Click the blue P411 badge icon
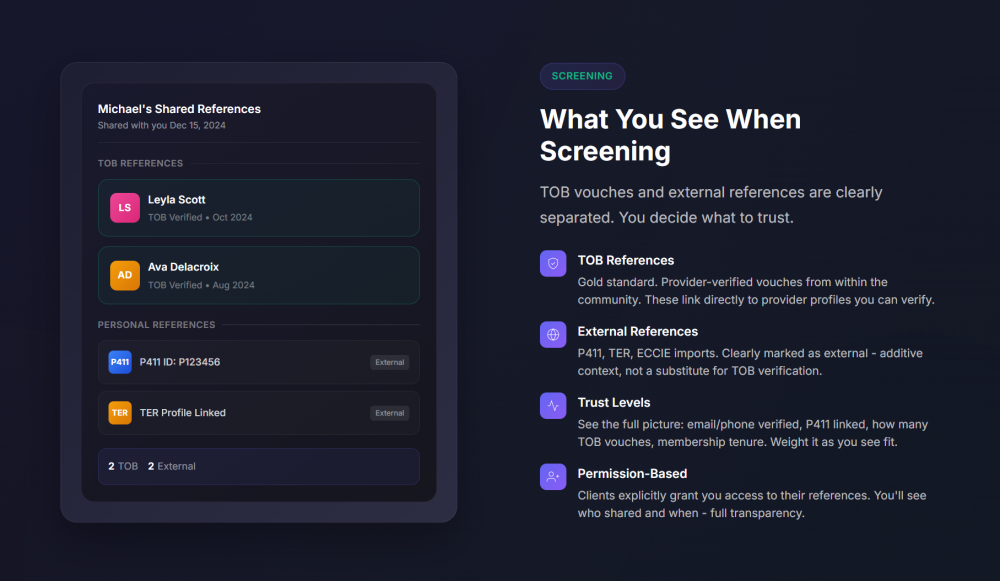The height and width of the screenshot is (581, 1000). click(120, 362)
